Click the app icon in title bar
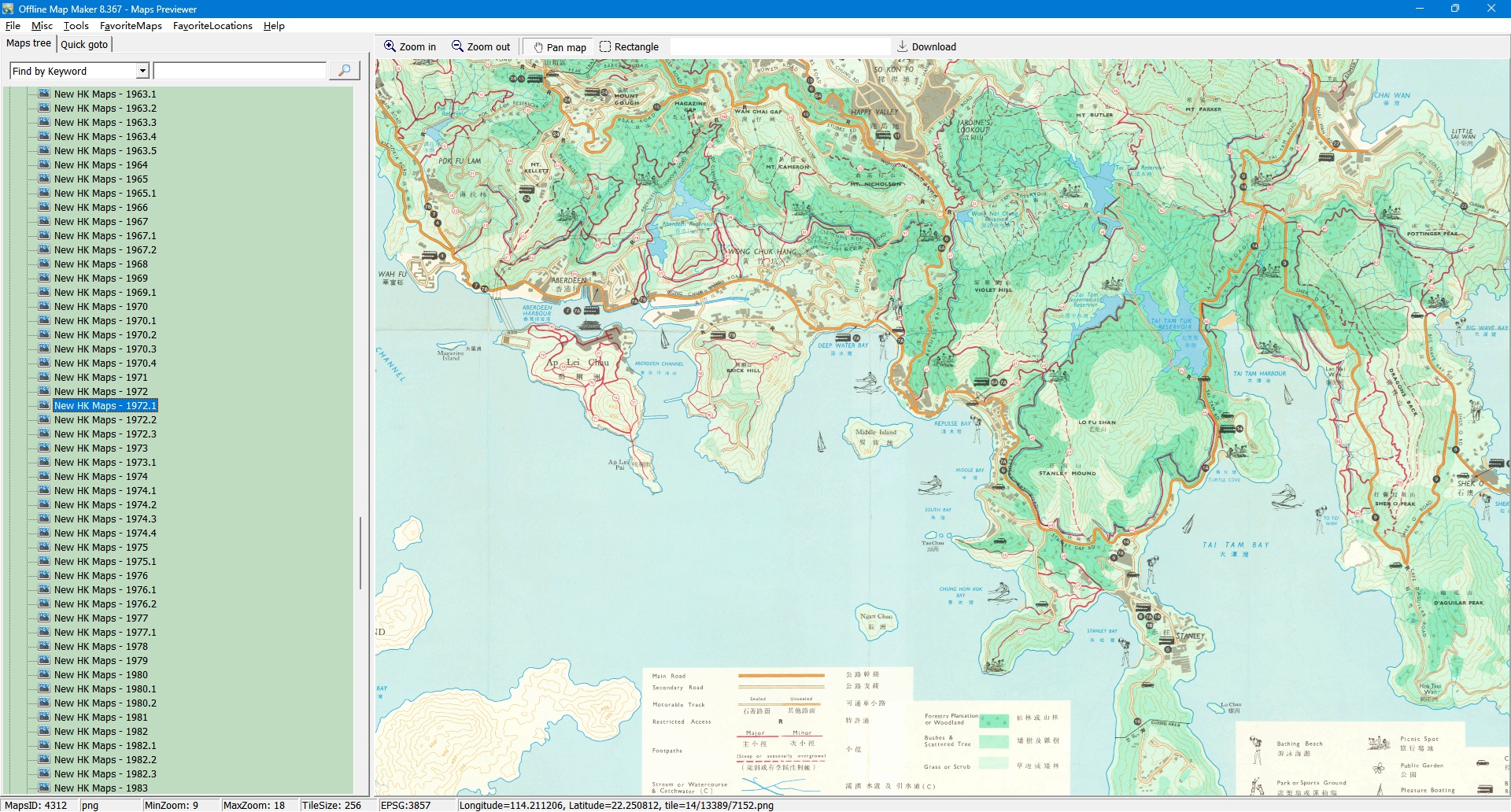This screenshot has width=1511, height=812. 9,9
